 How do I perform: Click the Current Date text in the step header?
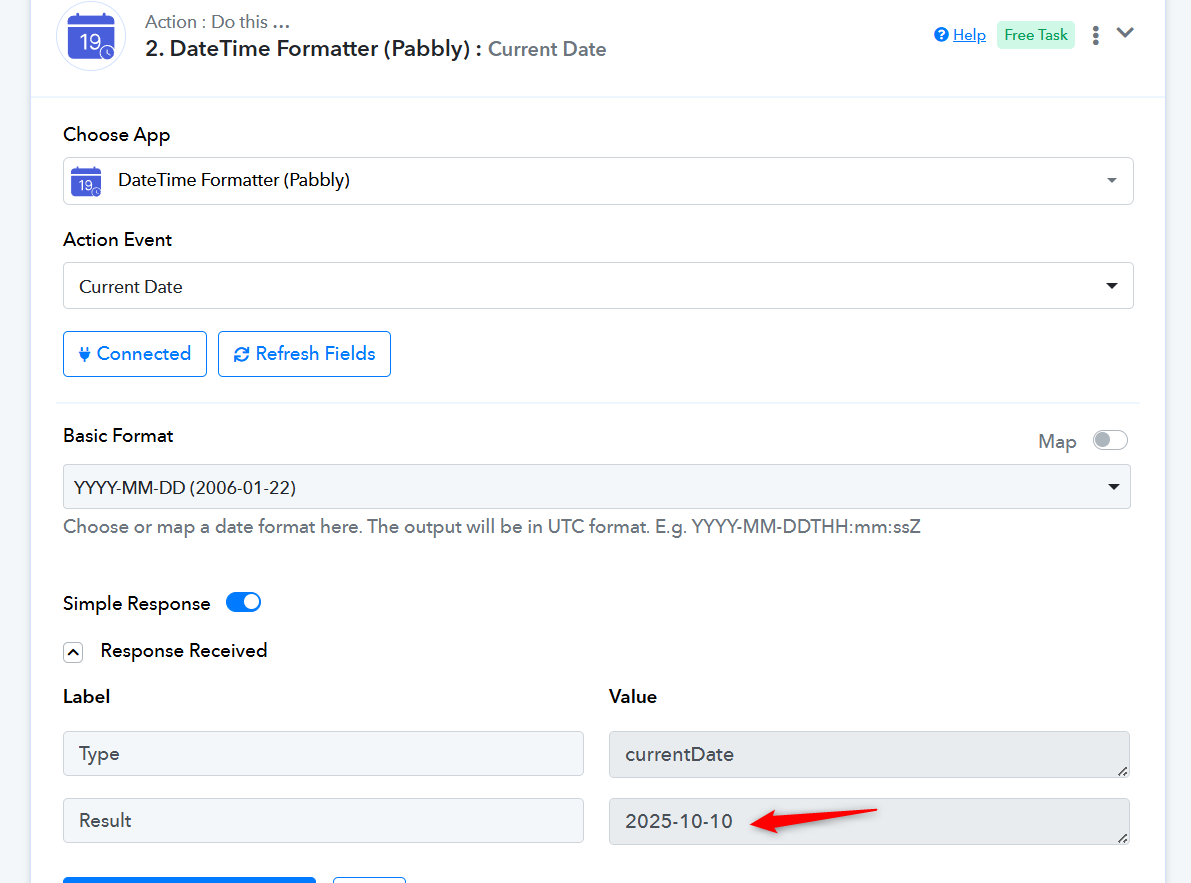coord(547,49)
